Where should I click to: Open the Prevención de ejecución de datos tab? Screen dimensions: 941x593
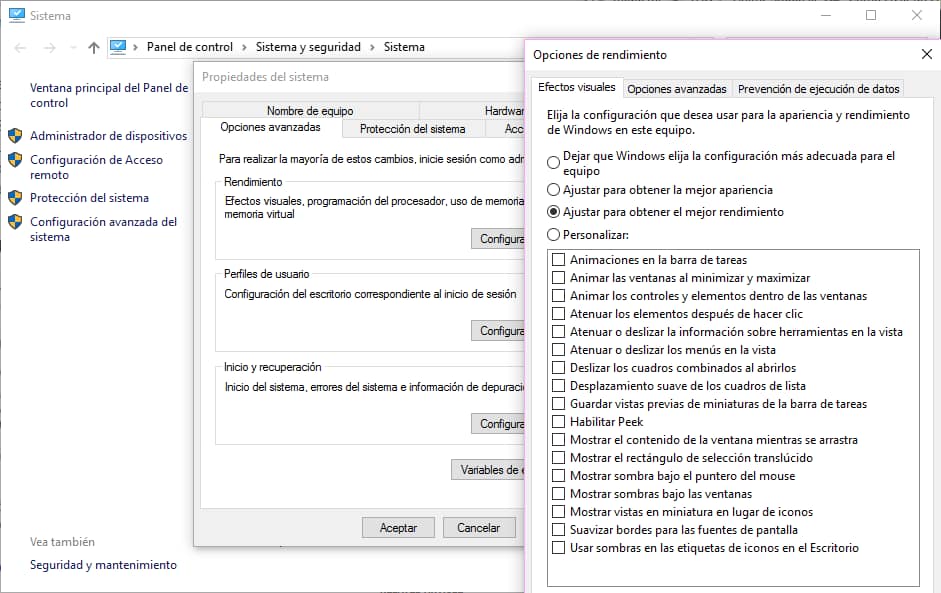[x=818, y=89]
